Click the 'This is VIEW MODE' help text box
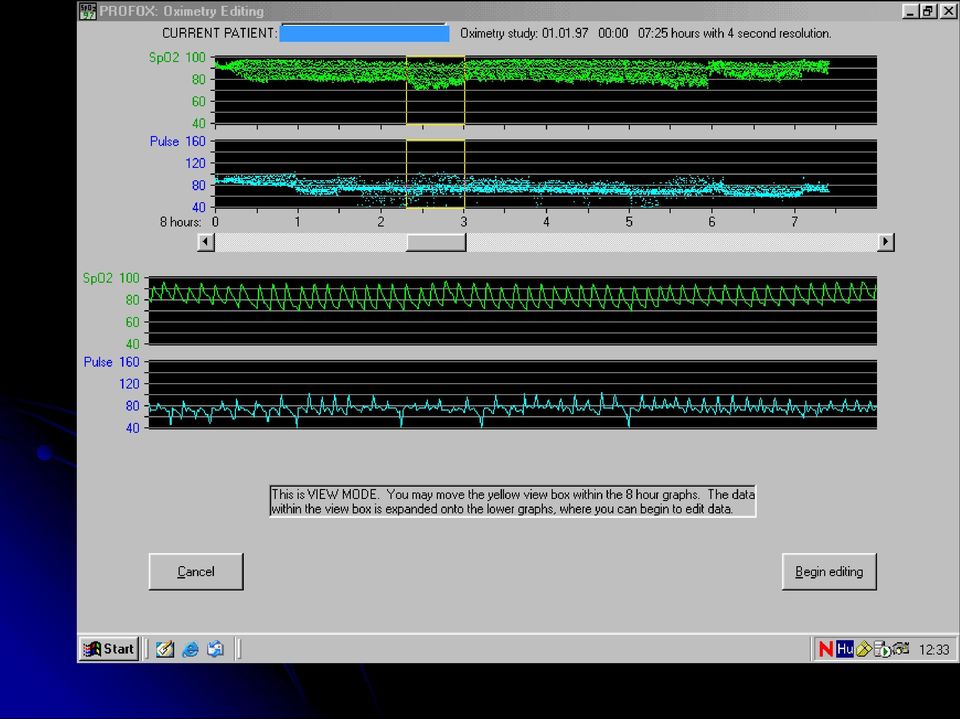960x719 pixels. tap(513, 502)
